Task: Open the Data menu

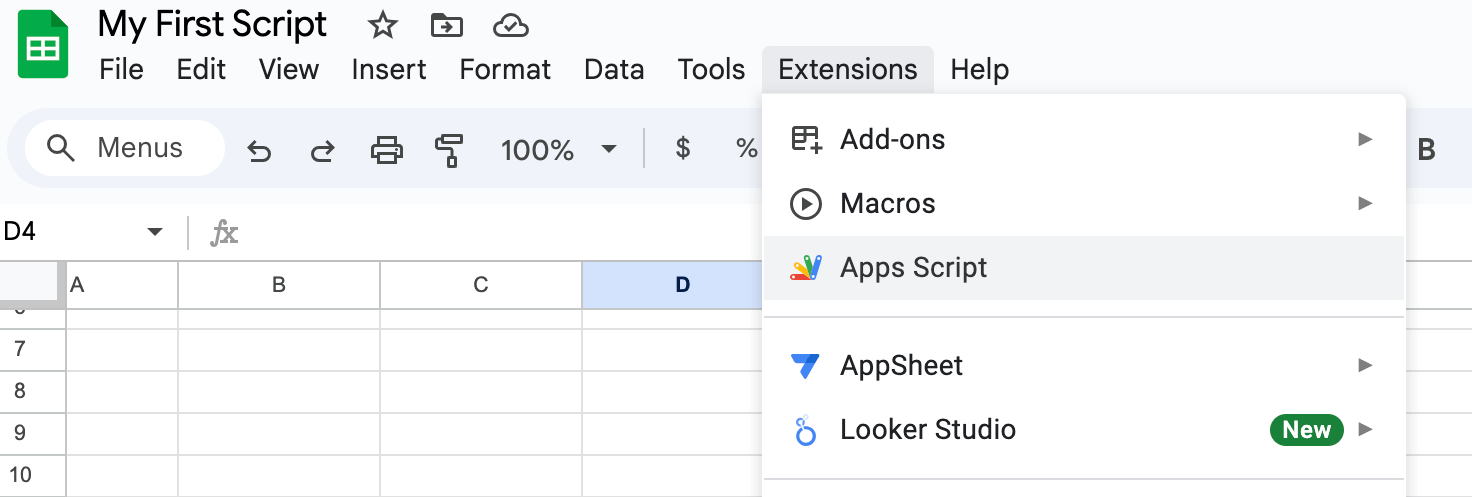Action: coord(614,69)
